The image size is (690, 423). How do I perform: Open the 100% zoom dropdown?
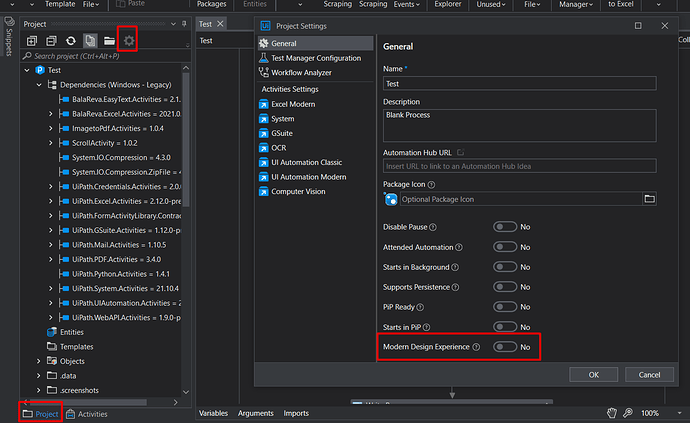679,413
